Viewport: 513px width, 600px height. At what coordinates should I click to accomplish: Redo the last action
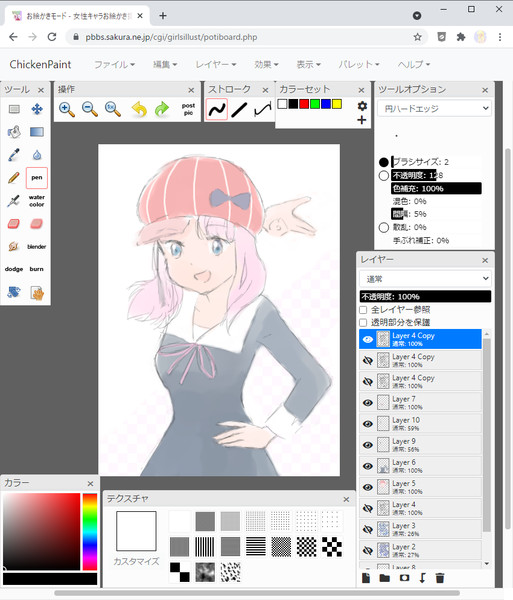point(162,109)
